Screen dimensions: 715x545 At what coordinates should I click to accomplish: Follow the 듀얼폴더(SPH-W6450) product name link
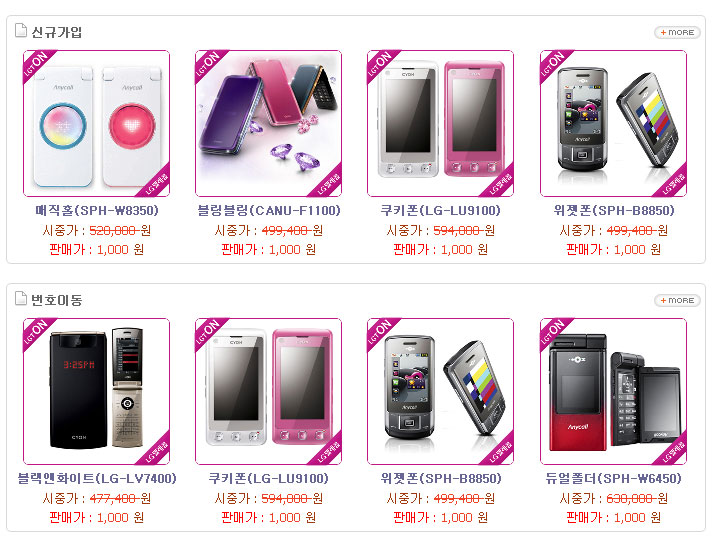613,478
